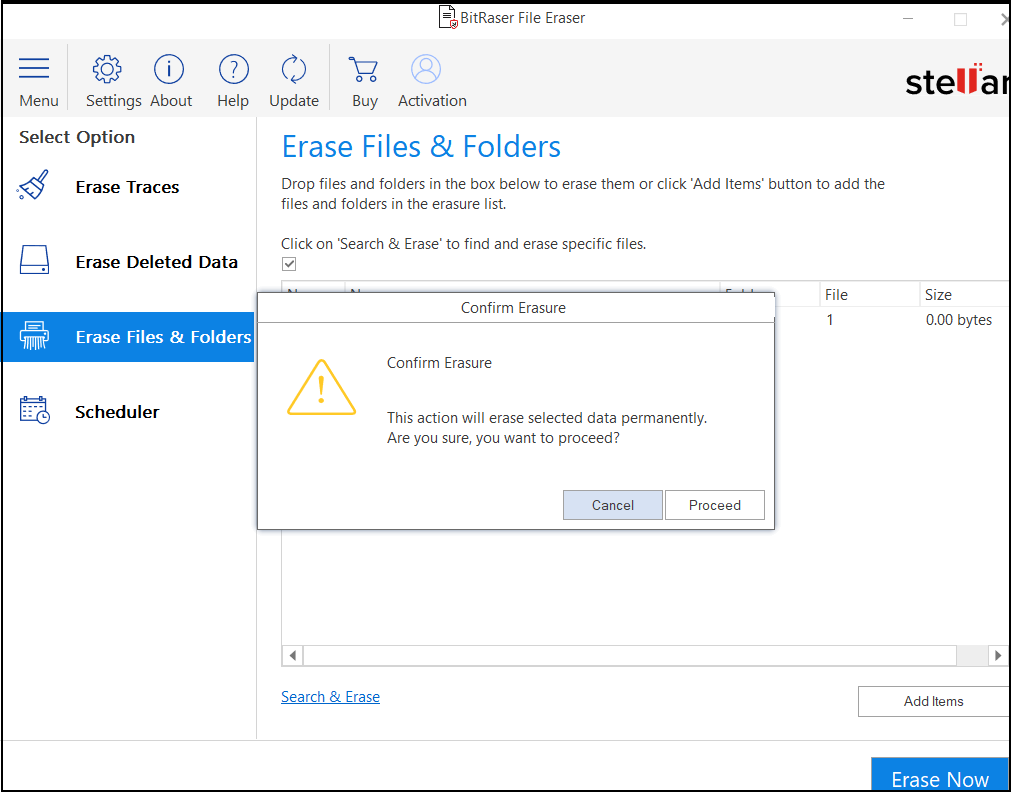The width and height of the screenshot is (1011, 792).
Task: Open Help question mark icon
Action: (233, 69)
